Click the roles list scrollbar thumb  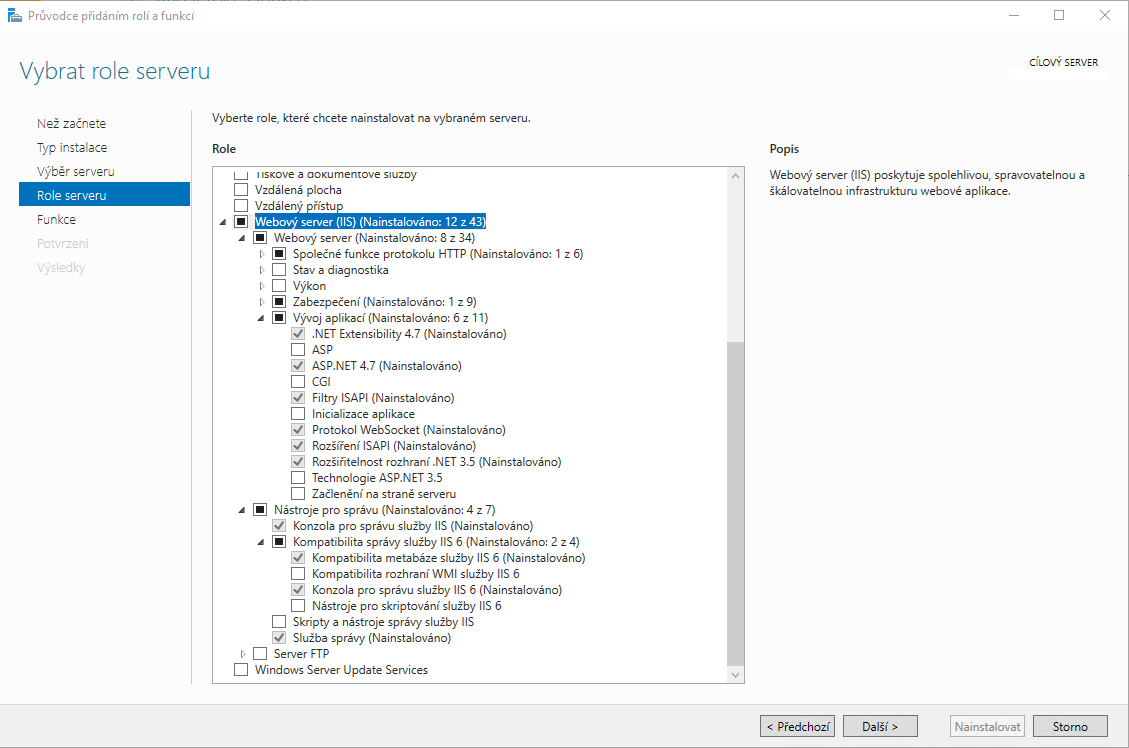click(735, 504)
